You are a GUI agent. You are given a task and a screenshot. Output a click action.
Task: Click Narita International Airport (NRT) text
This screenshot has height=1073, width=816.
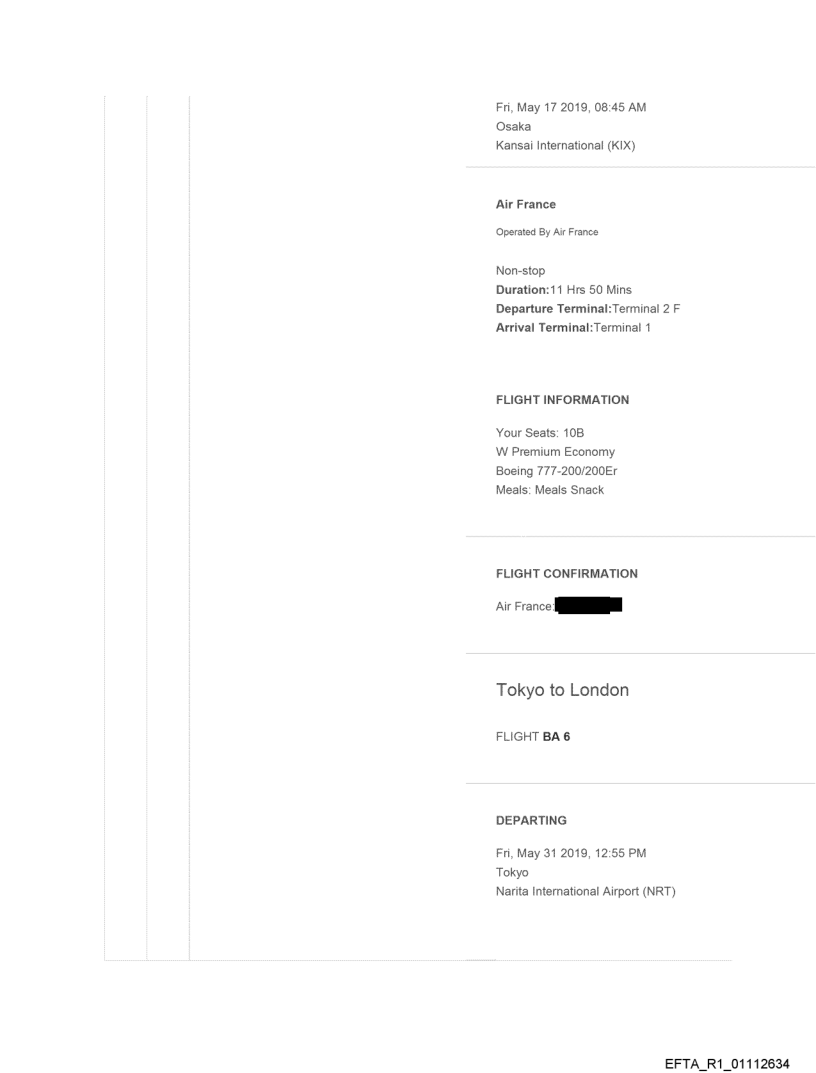tap(586, 891)
